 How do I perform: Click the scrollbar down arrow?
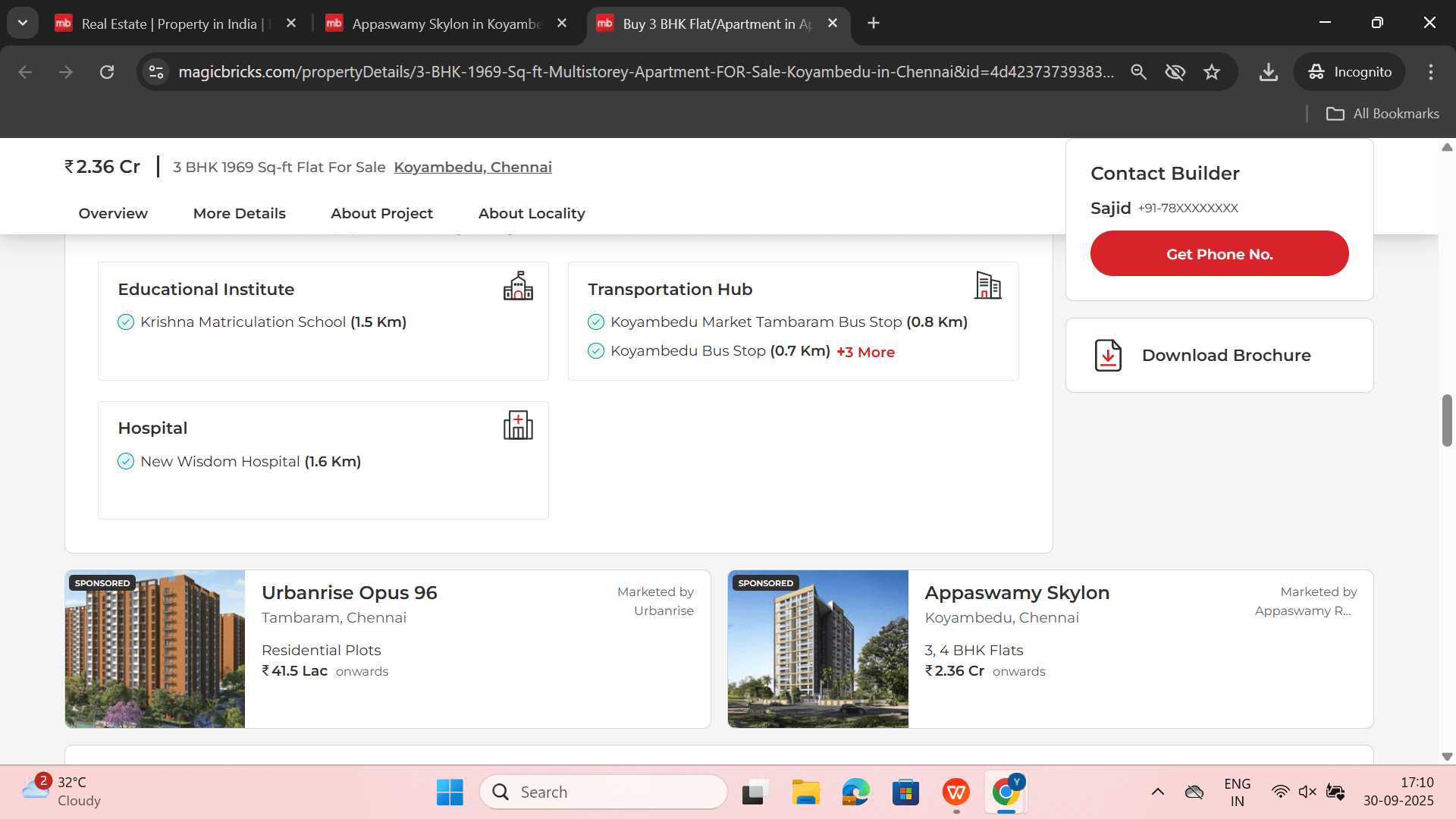(1447, 757)
